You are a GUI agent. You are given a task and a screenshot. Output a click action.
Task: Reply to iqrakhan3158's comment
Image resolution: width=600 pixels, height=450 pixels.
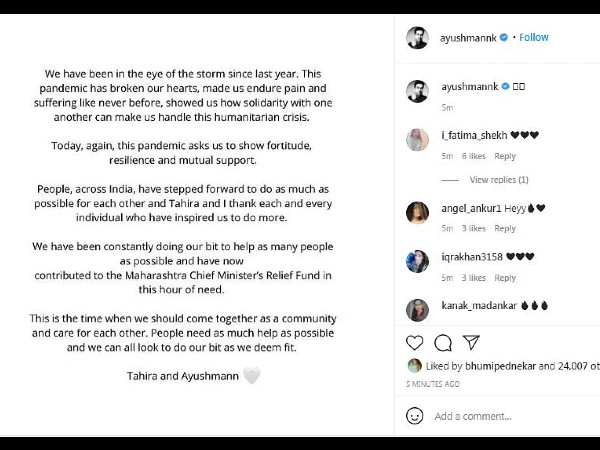pyautogui.click(x=505, y=278)
